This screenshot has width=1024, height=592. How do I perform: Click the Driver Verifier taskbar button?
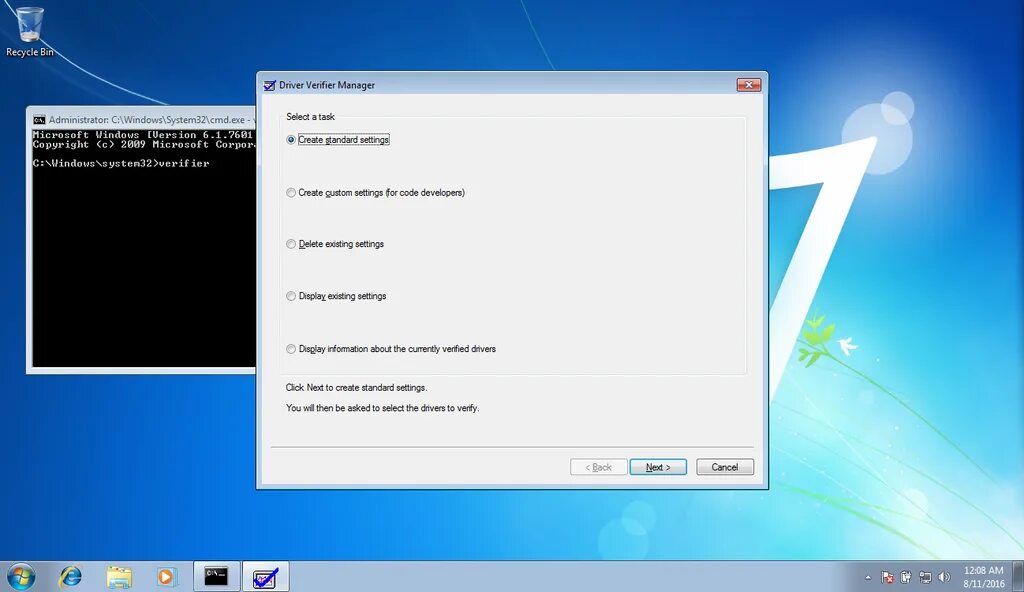[x=265, y=576]
